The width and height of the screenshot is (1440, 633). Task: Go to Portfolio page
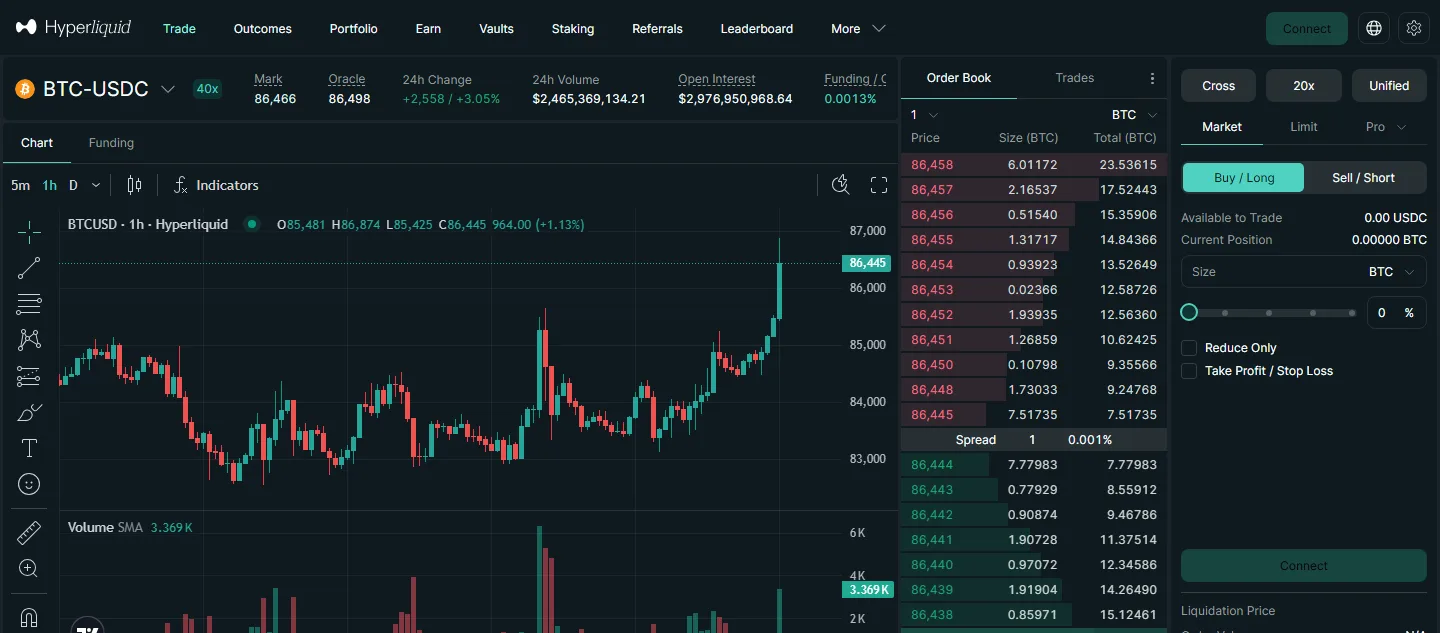pyautogui.click(x=354, y=29)
